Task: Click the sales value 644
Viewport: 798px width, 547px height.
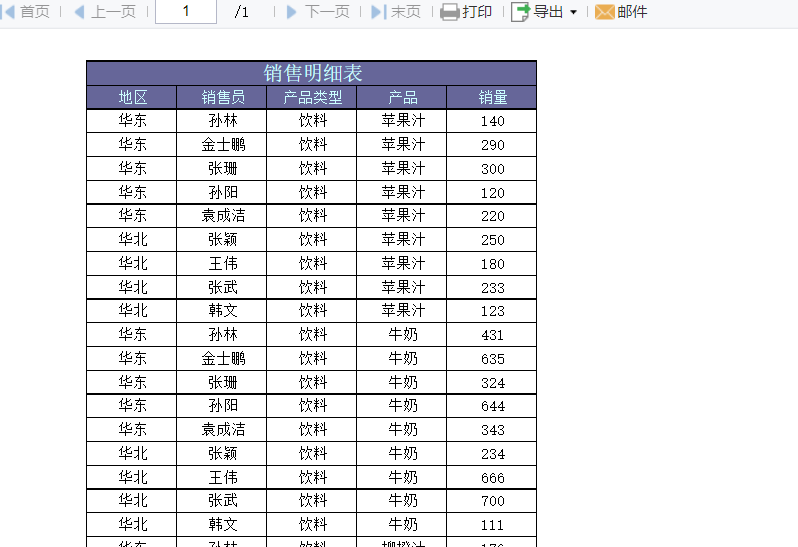Action: coord(493,407)
